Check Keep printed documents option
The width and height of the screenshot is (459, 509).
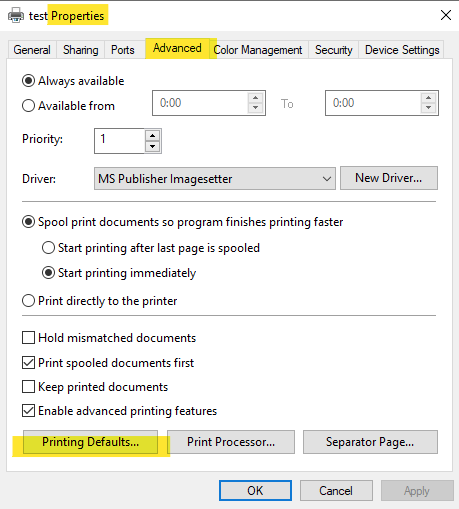pos(28,387)
